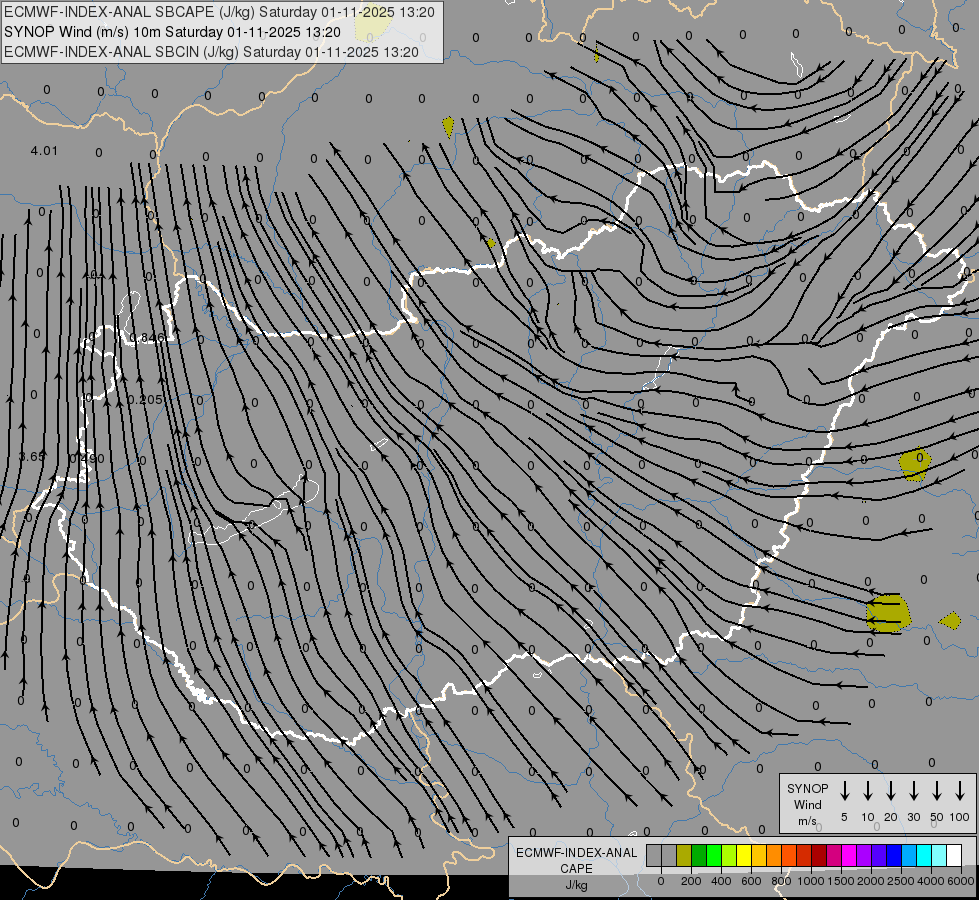Click the SBCAPE layer title line

click(219, 12)
